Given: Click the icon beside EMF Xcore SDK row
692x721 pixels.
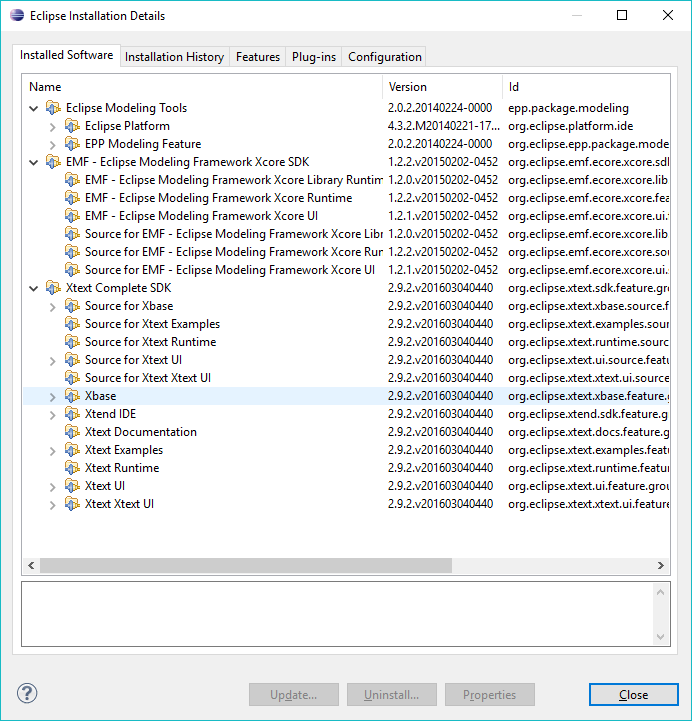Looking at the screenshot, I should tap(53, 162).
